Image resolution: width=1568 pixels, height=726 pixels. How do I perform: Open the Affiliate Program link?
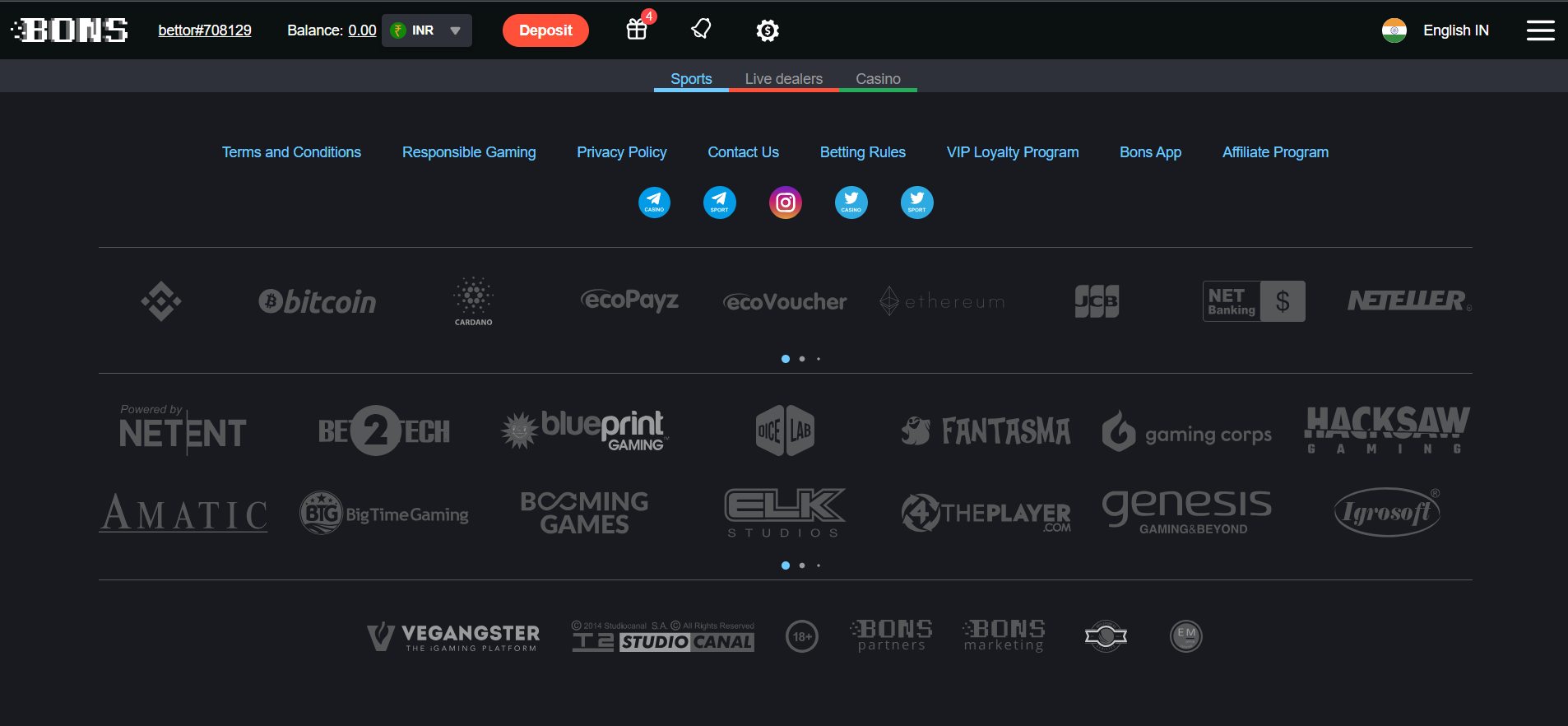pos(1275,152)
